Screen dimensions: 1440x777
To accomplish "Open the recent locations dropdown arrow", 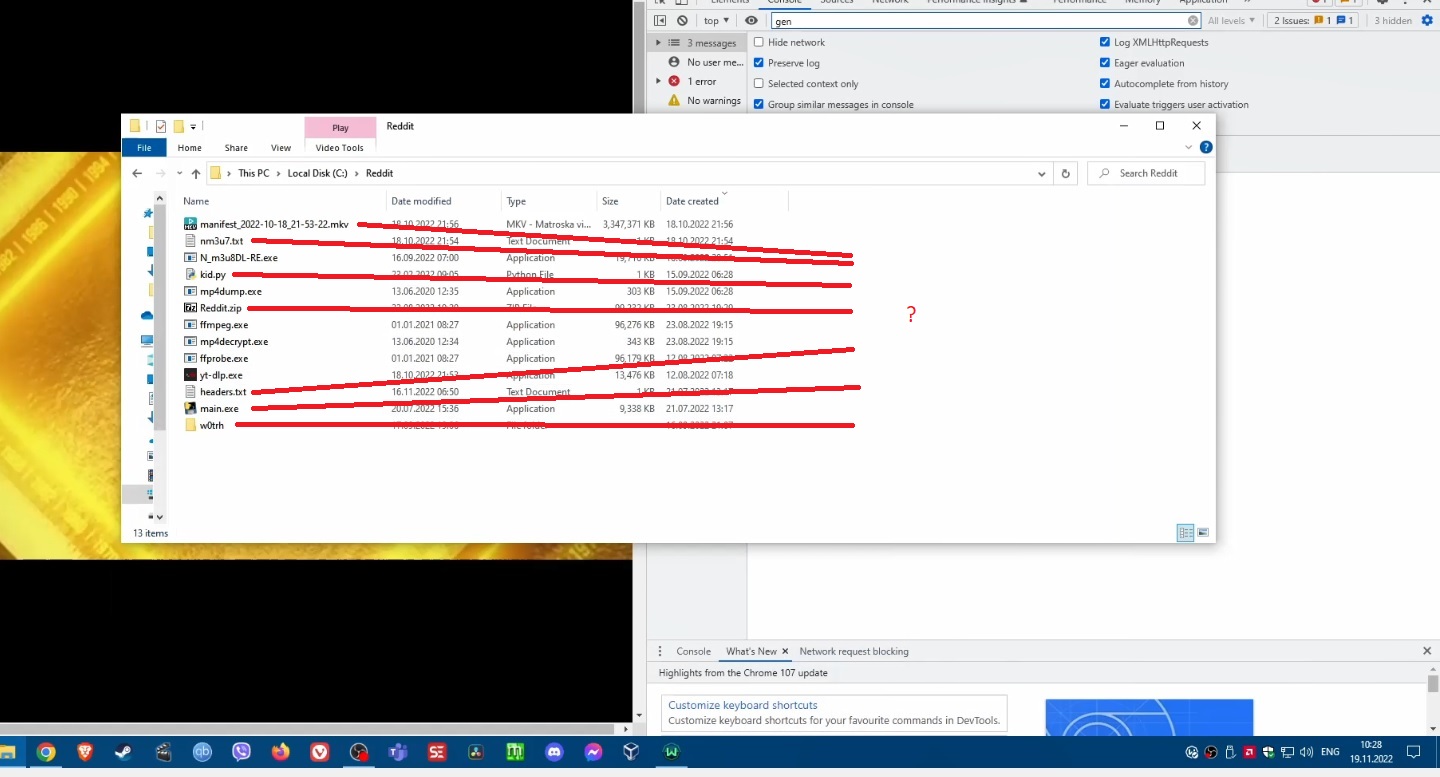I will (180, 173).
